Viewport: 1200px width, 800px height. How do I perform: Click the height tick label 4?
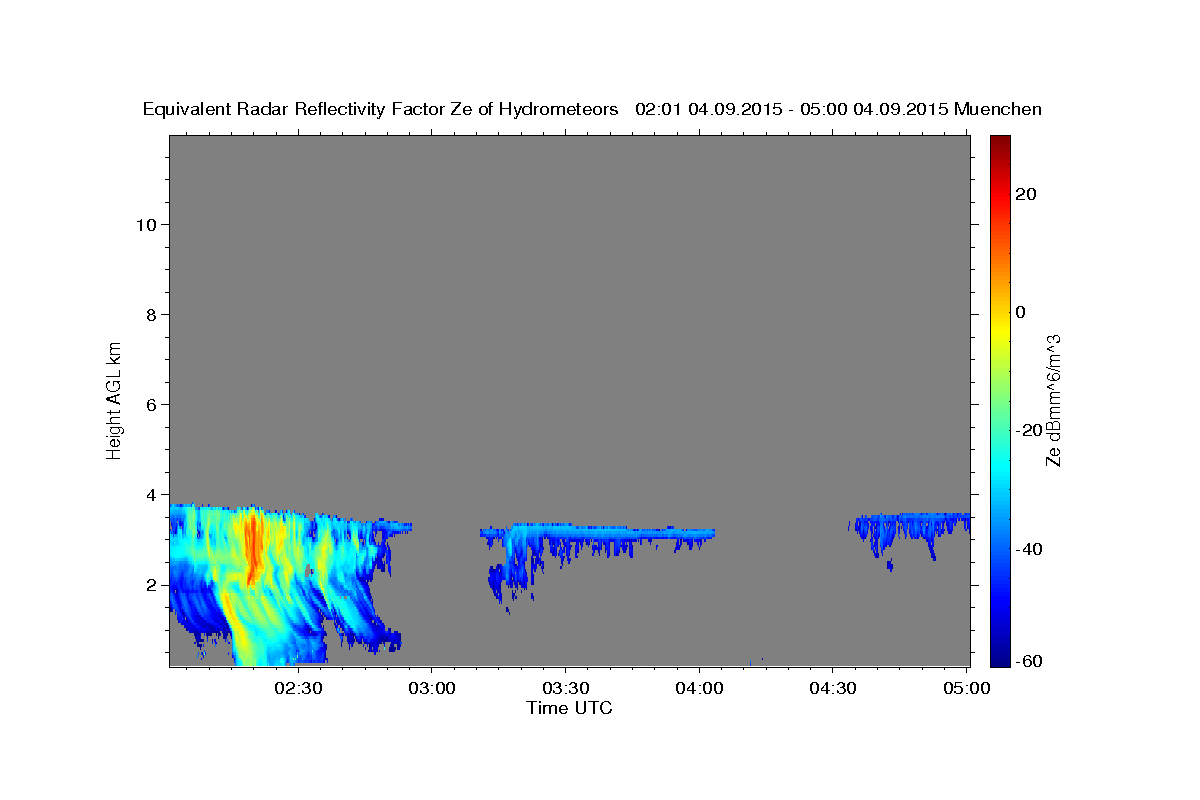pos(152,495)
